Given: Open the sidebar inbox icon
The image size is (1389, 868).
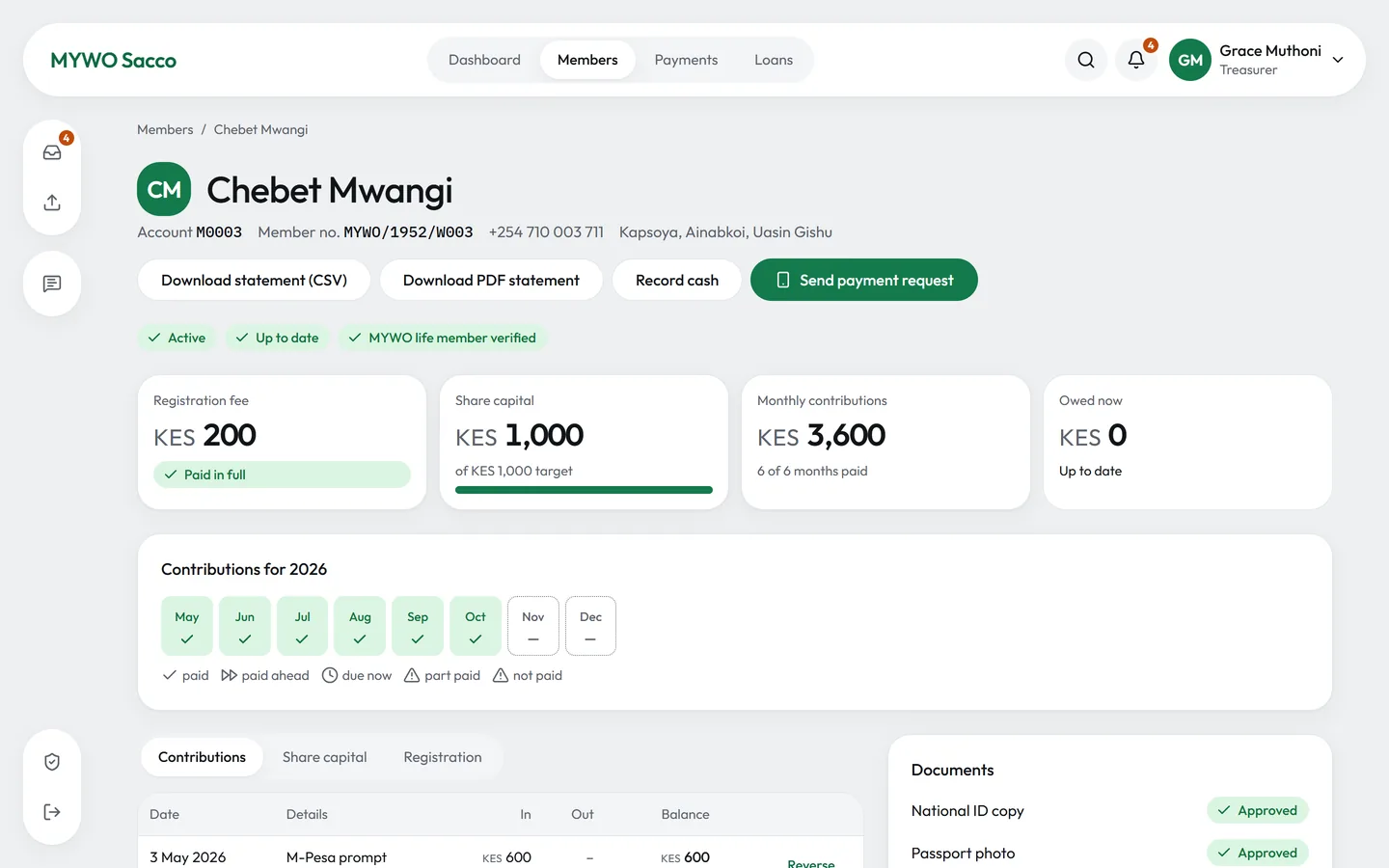Looking at the screenshot, I should [x=52, y=152].
